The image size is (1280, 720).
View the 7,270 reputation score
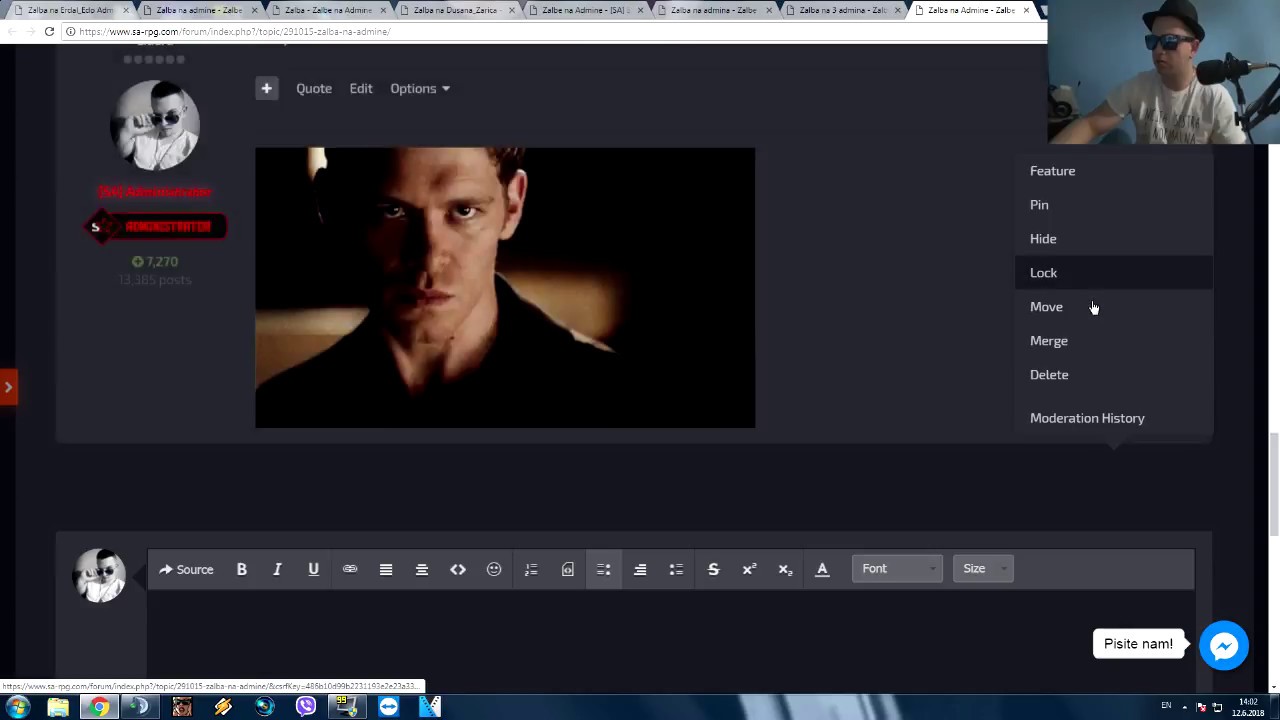click(x=155, y=262)
